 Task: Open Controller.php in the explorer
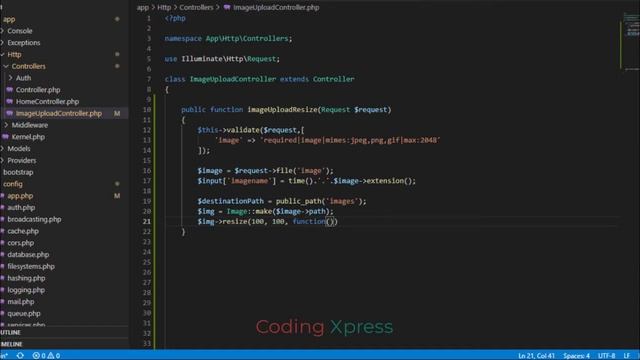38,90
